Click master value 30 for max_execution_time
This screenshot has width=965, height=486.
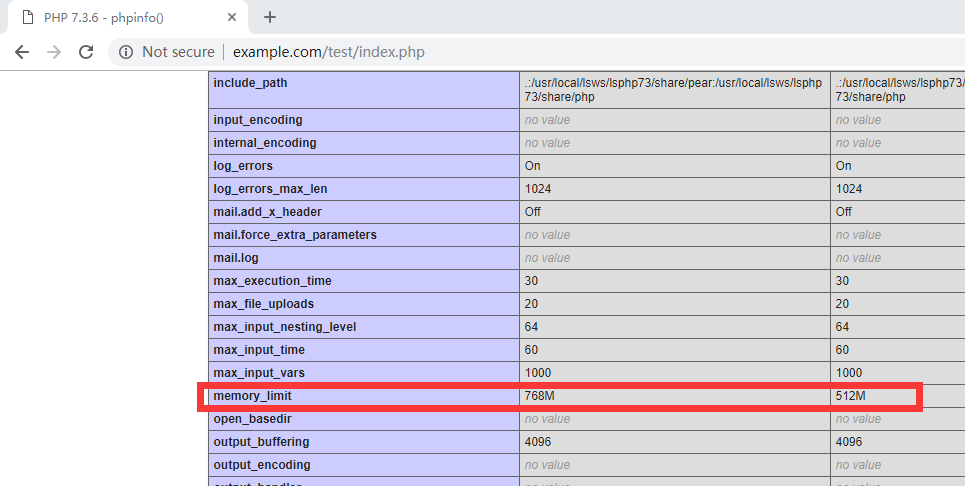842,281
